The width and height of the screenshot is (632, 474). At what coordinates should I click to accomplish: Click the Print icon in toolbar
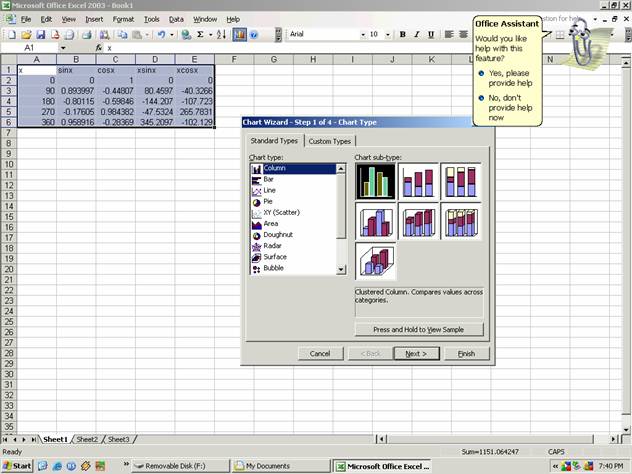click(x=87, y=35)
